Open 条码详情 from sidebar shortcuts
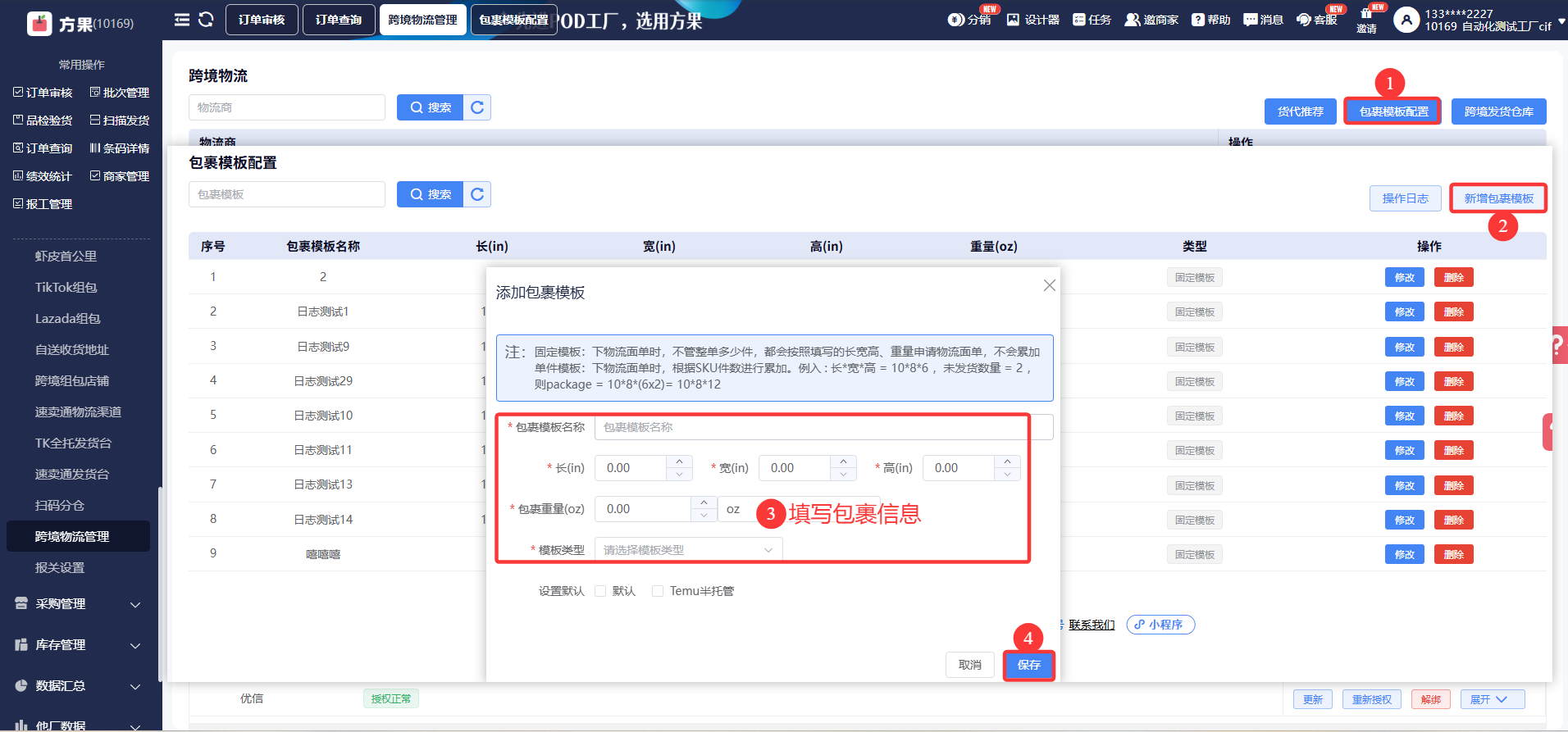Viewport: 1568px width, 732px height. point(120,148)
